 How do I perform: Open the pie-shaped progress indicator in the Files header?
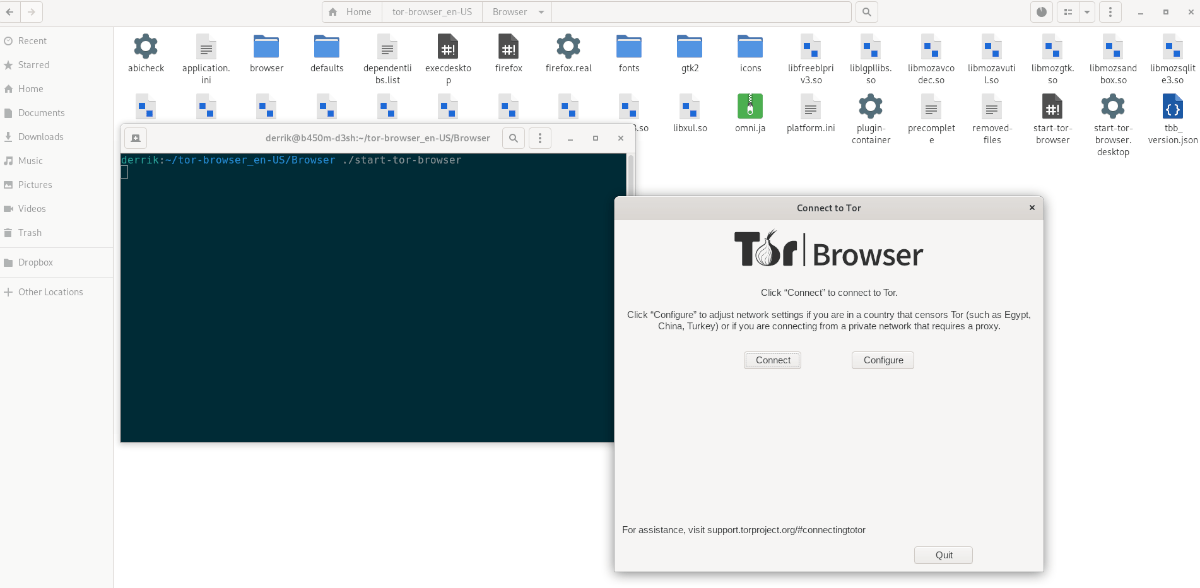point(1042,12)
